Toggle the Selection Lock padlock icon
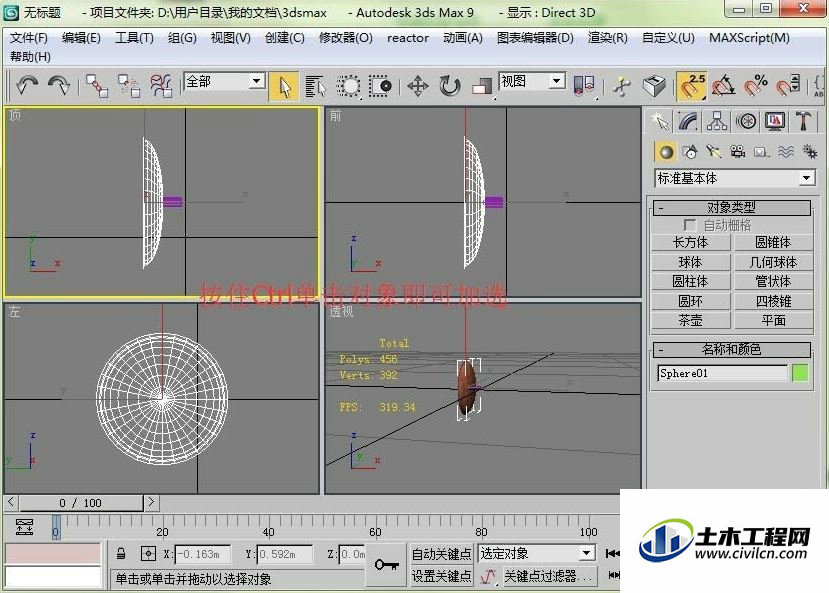Screen dimensions: 829x593 (121, 553)
